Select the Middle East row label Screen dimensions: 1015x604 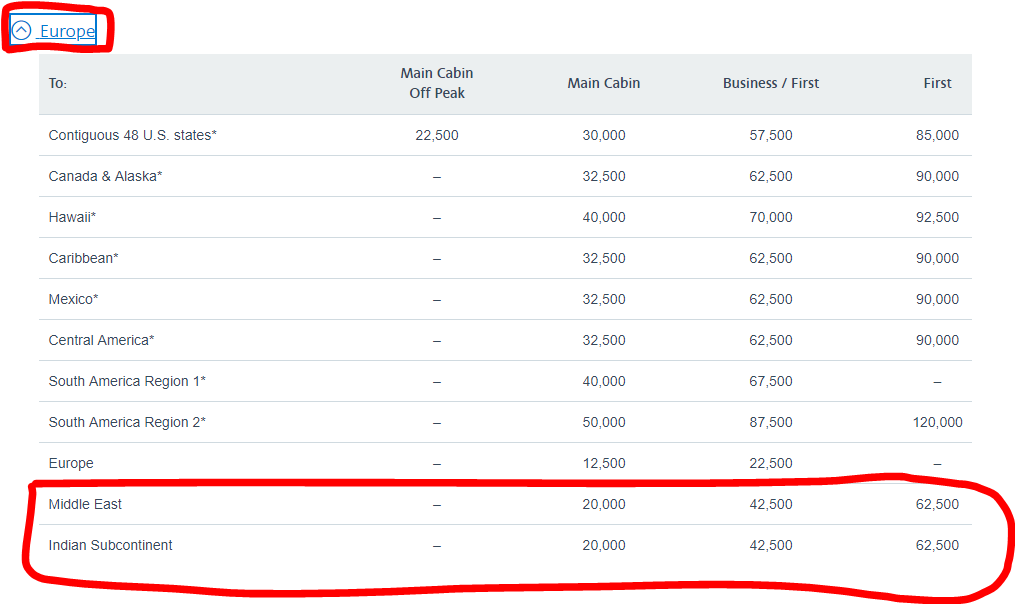pyautogui.click(x=85, y=504)
